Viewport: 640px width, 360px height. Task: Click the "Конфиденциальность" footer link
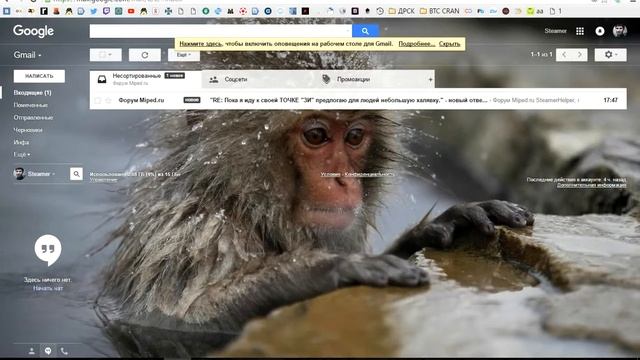(x=370, y=174)
